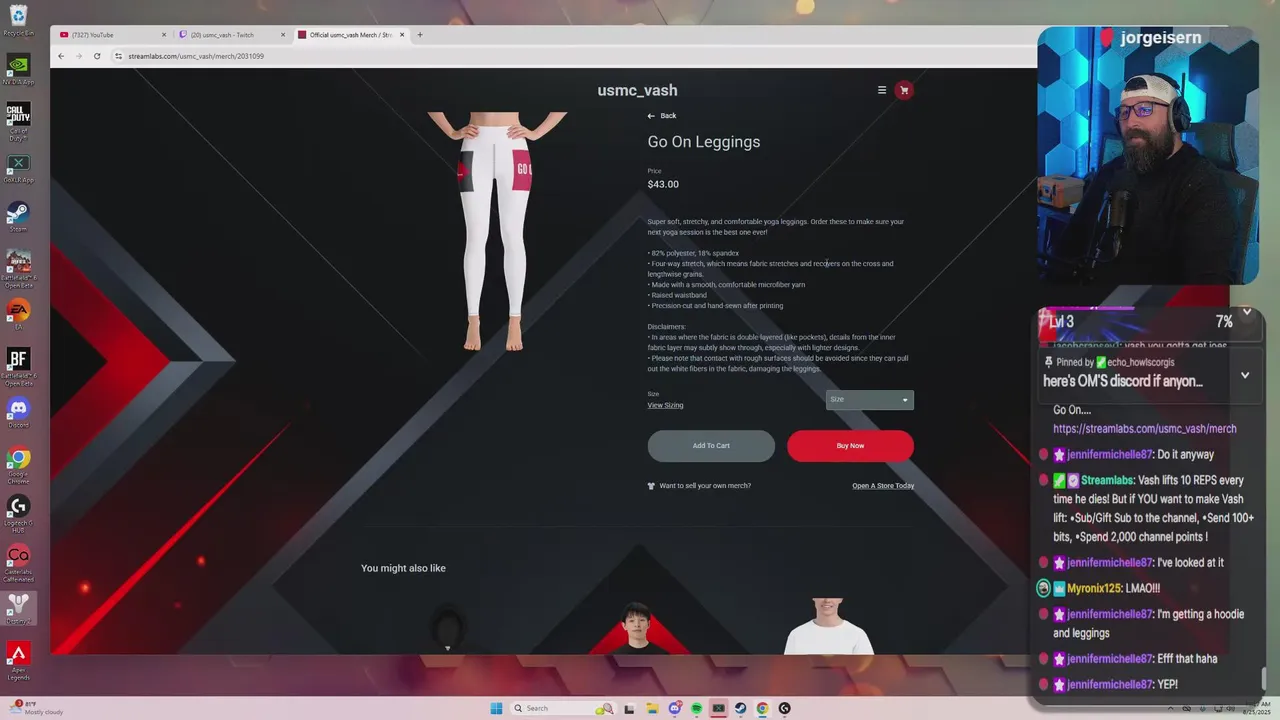
Task: Click the price $43.00
Action: [x=663, y=184]
